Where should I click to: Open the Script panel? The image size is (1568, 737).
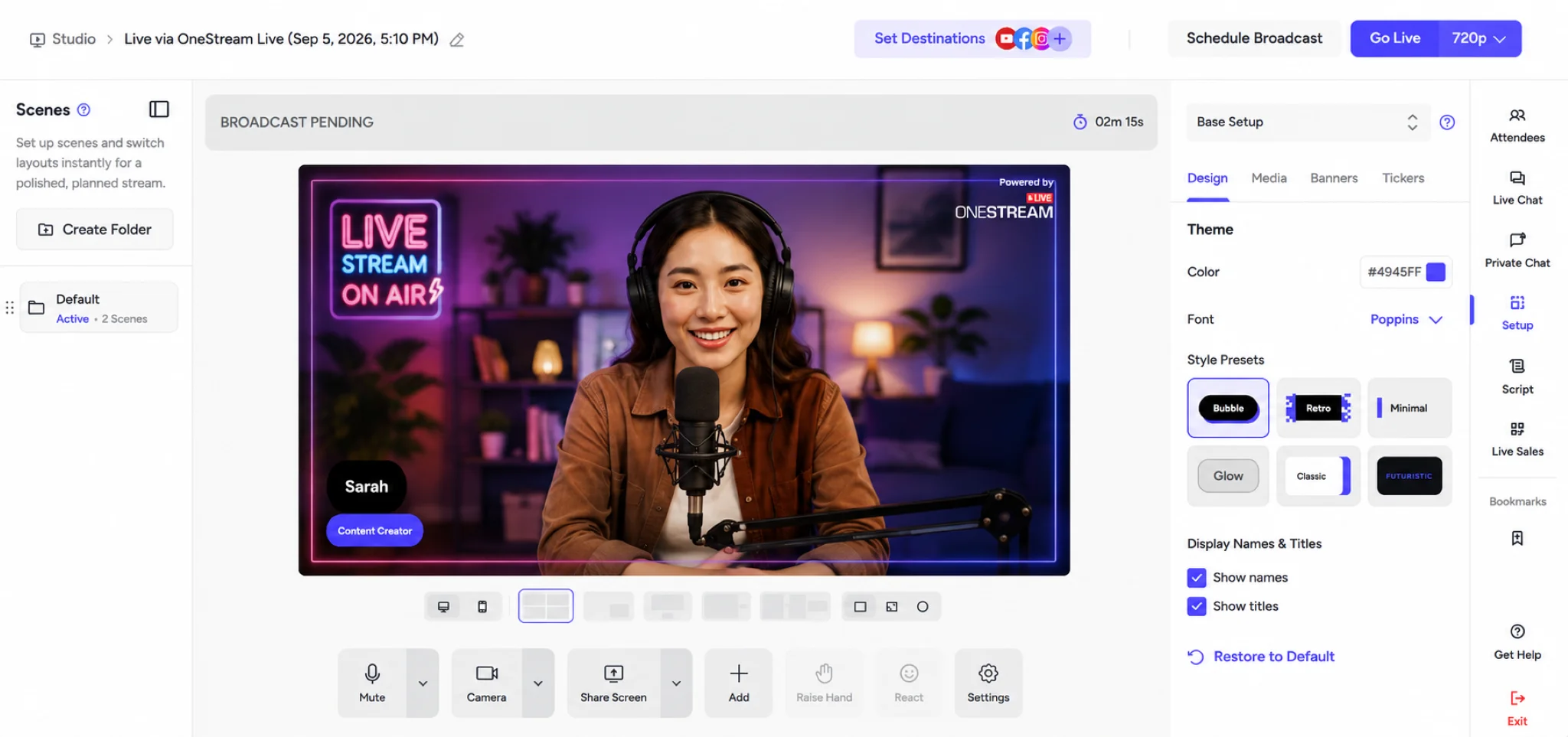[x=1517, y=377]
